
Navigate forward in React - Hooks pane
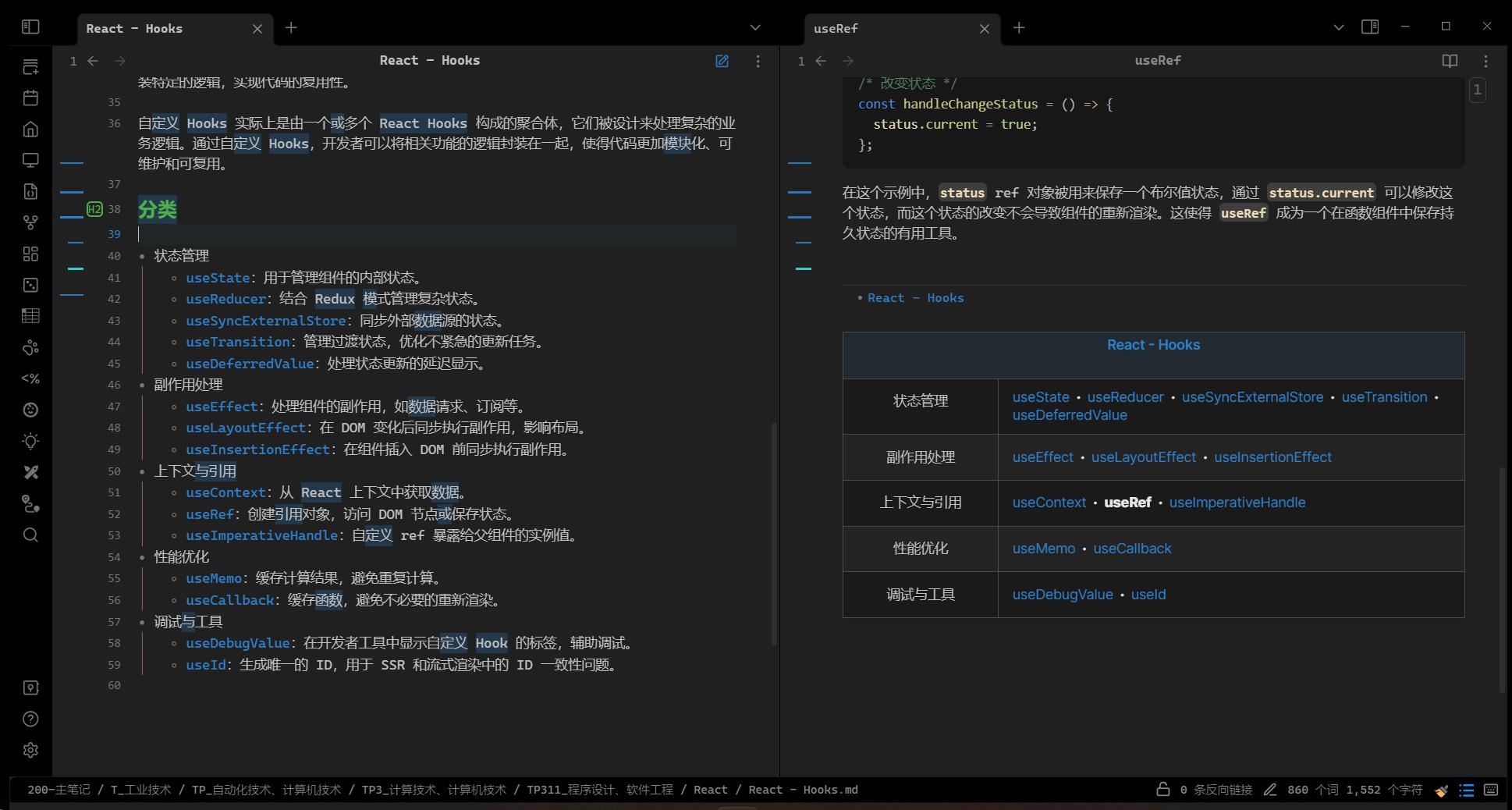[x=120, y=61]
